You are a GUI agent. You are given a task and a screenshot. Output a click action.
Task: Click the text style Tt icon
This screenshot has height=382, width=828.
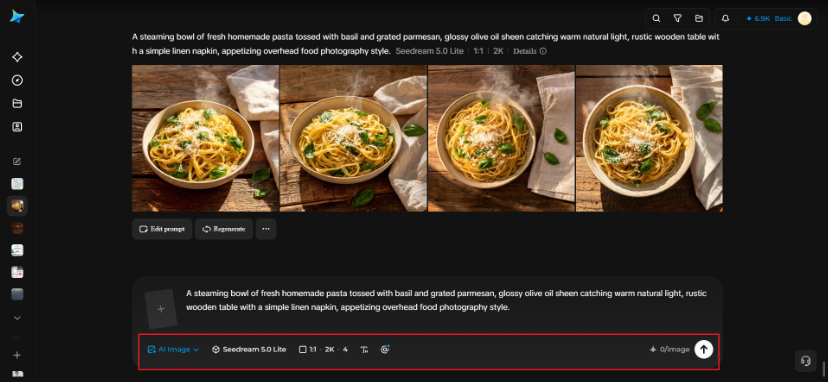coord(364,349)
